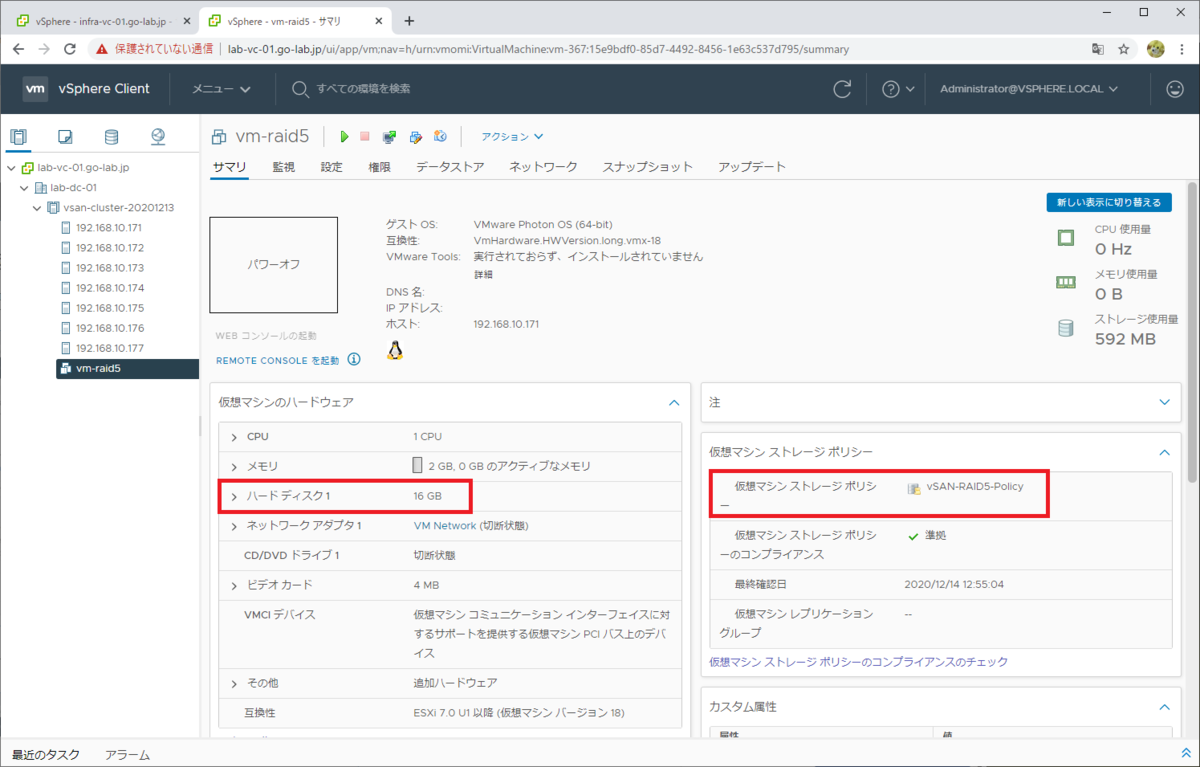Click the edit settings icon
The width and height of the screenshot is (1200, 767).
click(415, 137)
